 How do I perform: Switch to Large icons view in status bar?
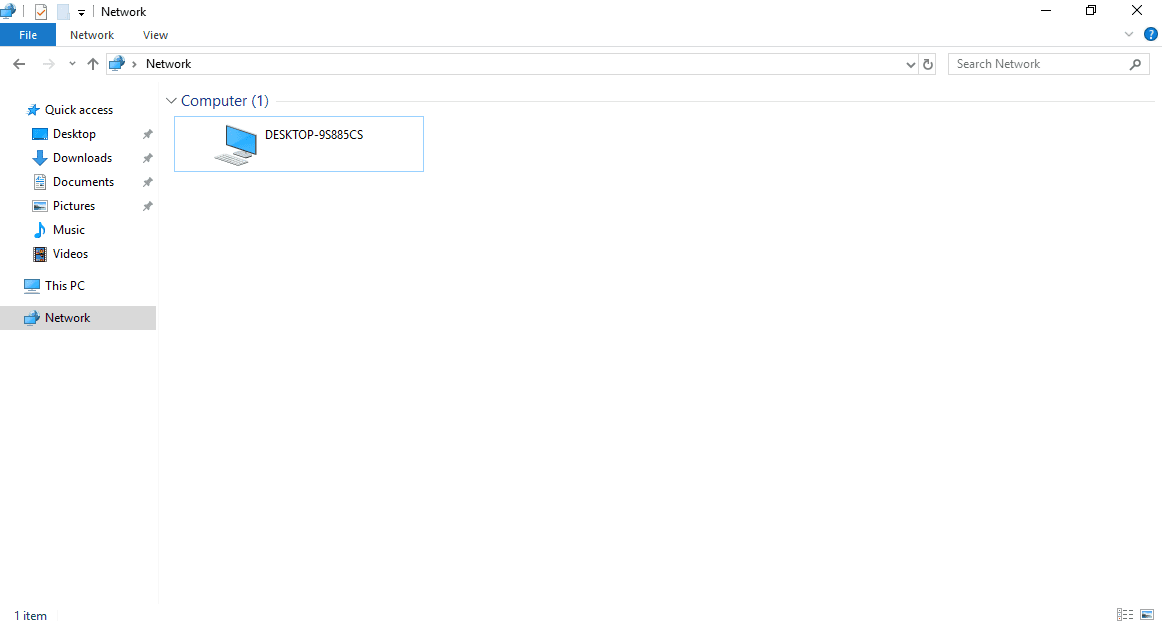pos(1147,614)
